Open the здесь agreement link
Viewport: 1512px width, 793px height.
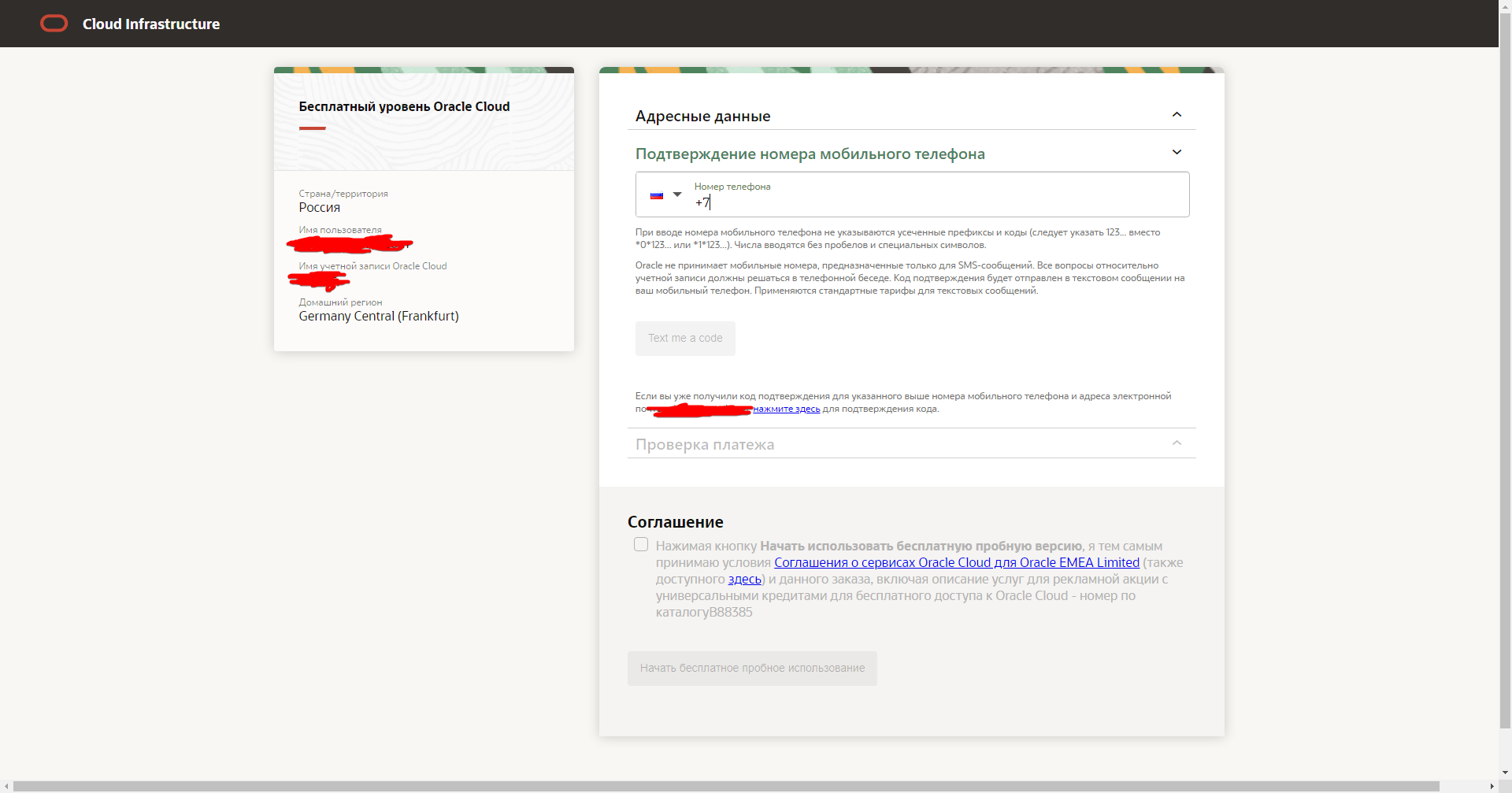tap(745, 580)
